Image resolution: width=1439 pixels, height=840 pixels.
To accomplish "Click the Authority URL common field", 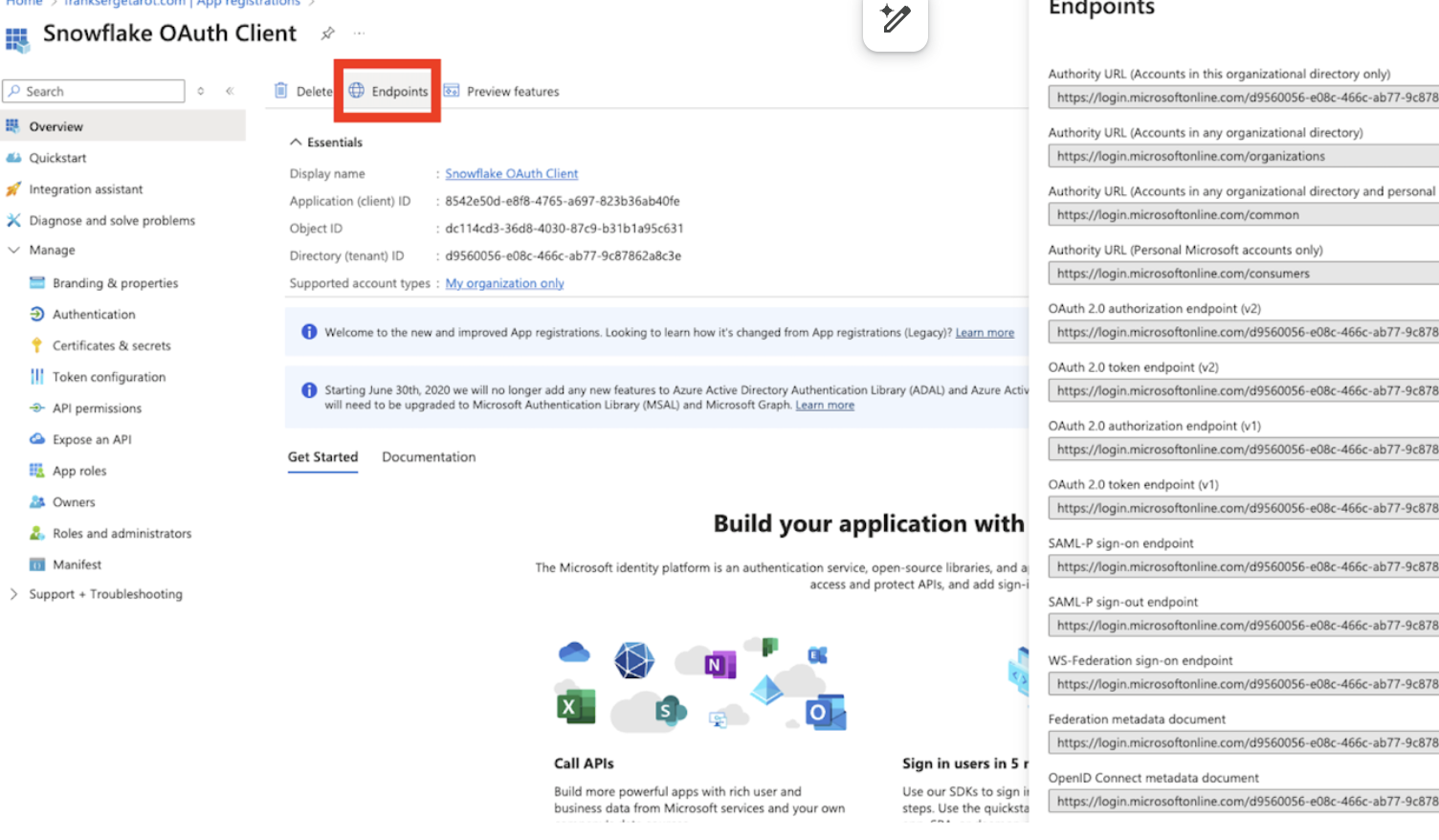I will [1243, 214].
